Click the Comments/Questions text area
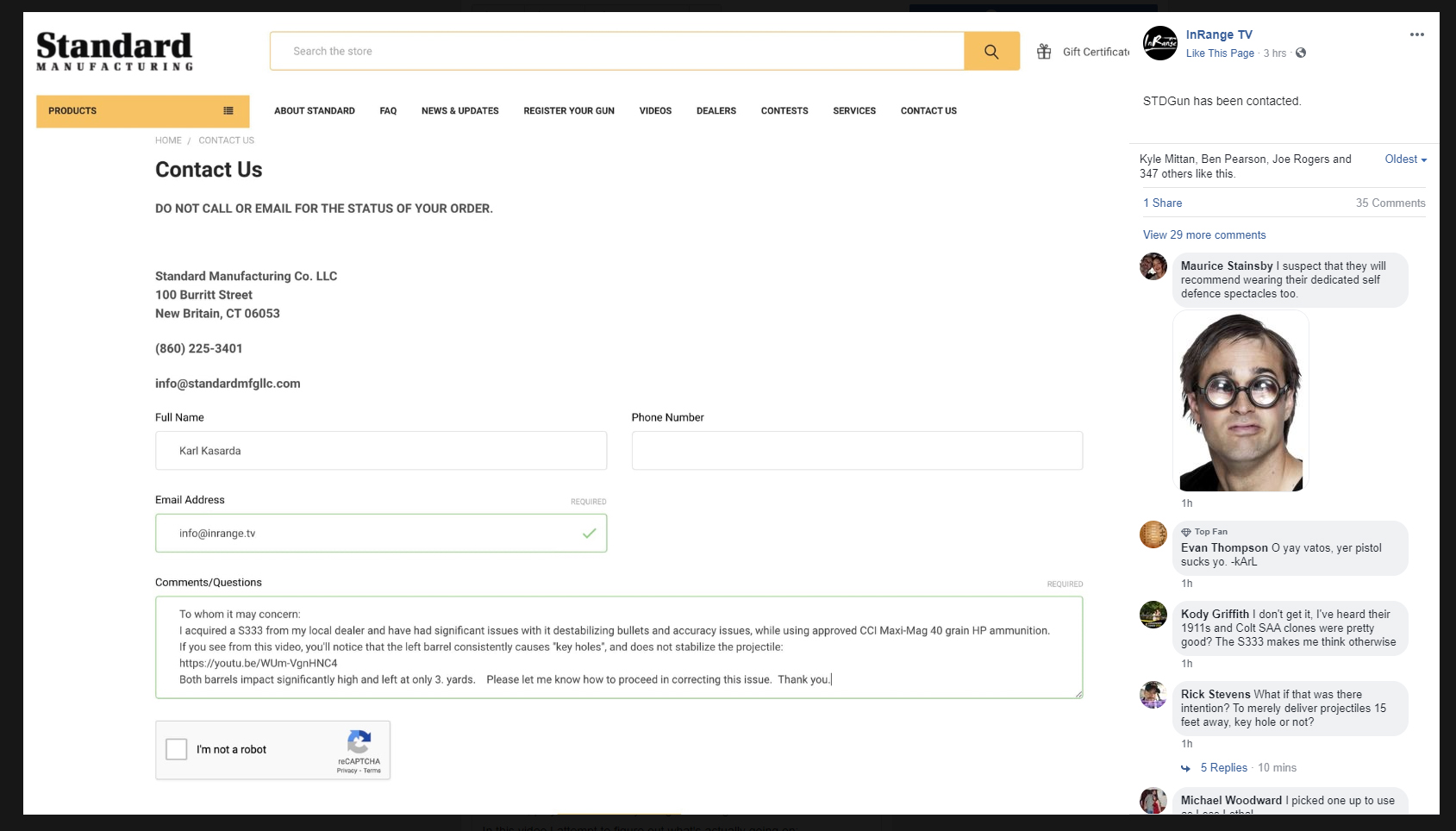 [619, 647]
